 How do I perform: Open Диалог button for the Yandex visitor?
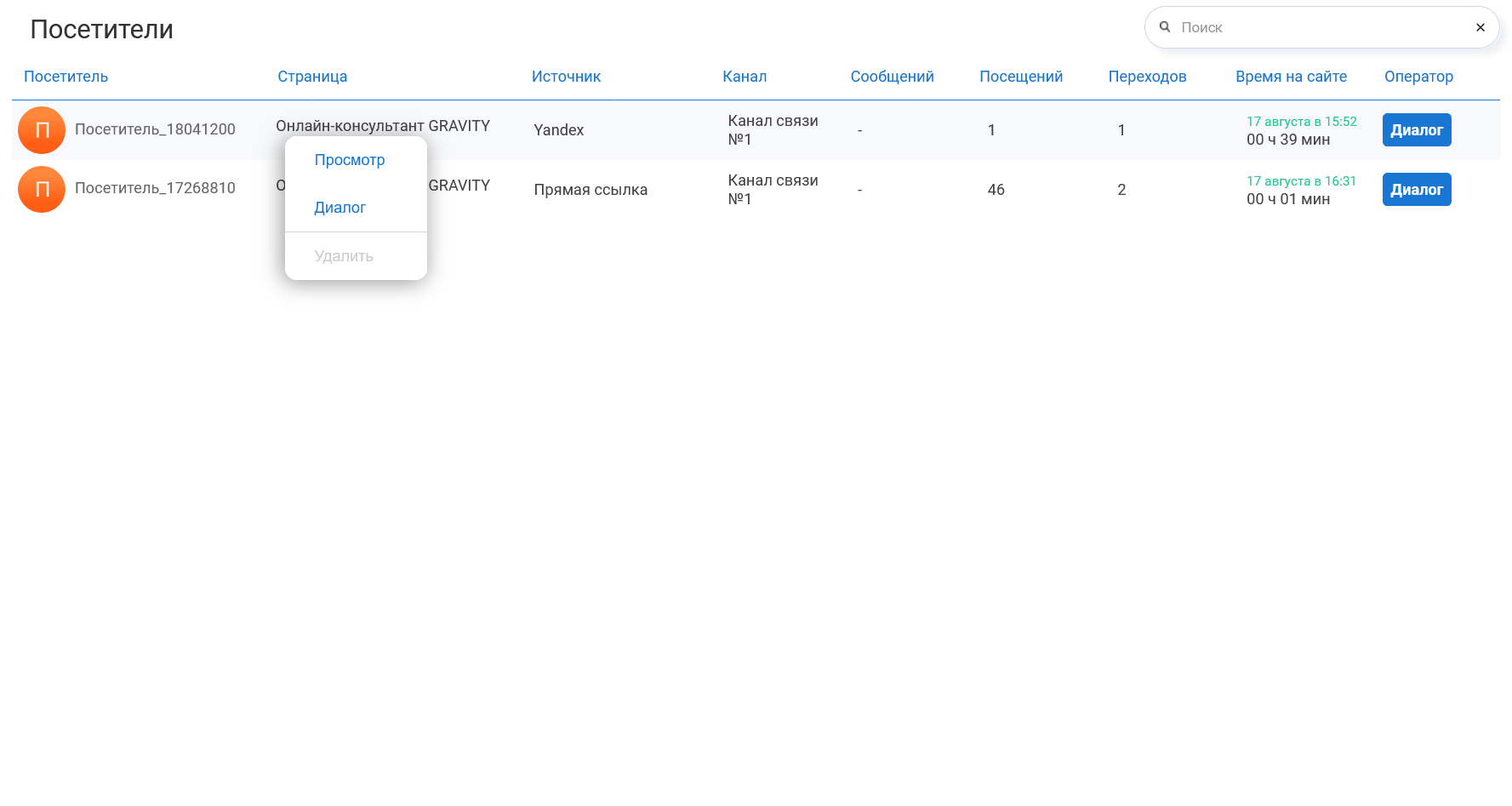[1416, 130]
